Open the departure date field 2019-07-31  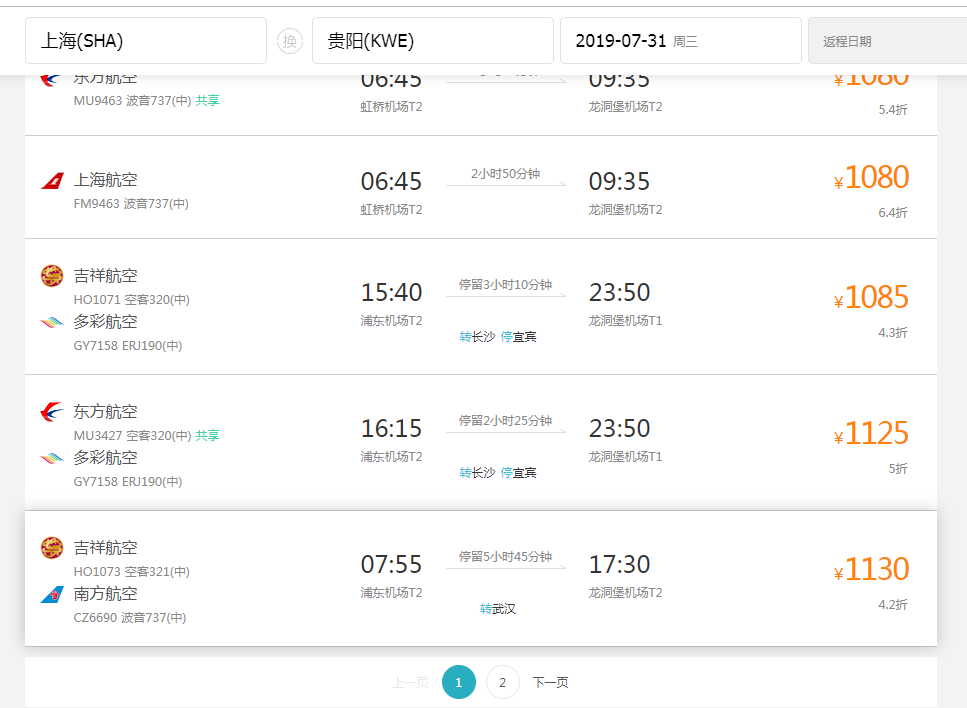coord(681,41)
